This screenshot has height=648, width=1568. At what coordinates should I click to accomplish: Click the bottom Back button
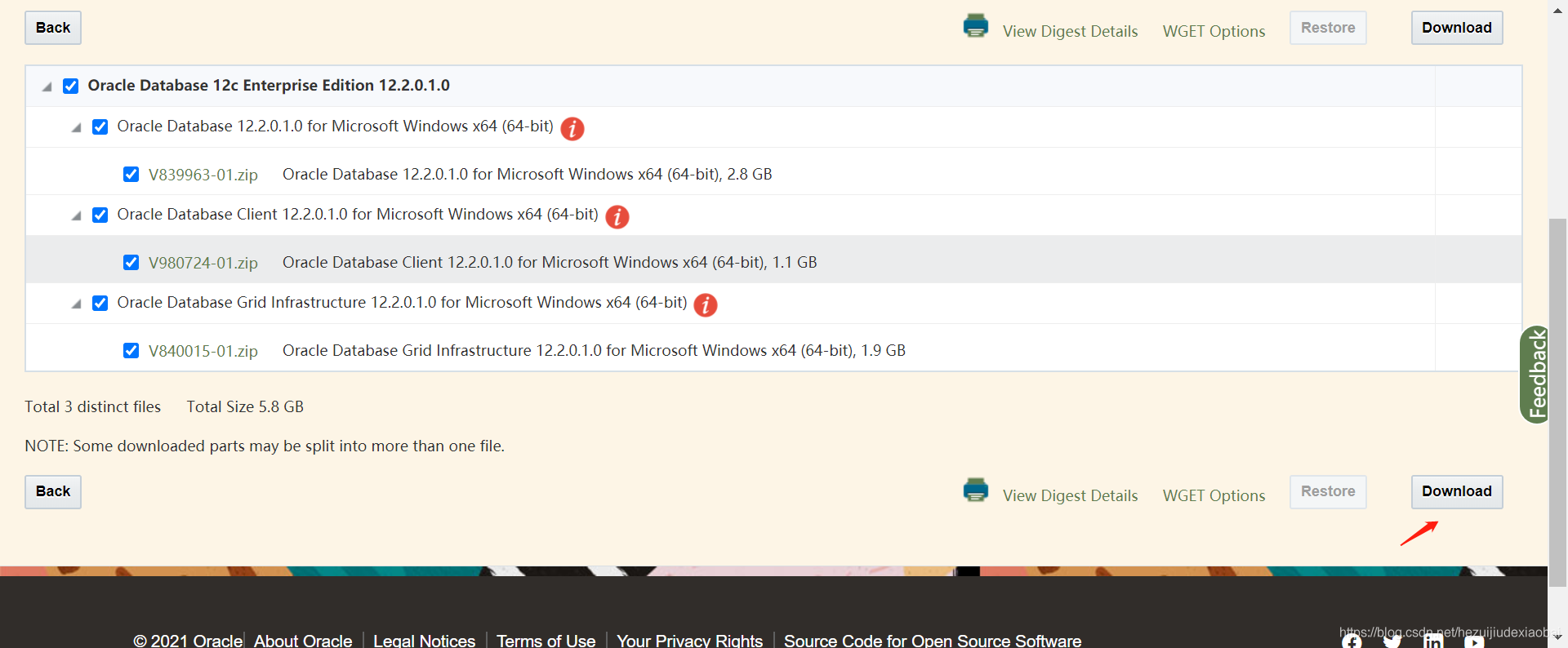[53, 491]
